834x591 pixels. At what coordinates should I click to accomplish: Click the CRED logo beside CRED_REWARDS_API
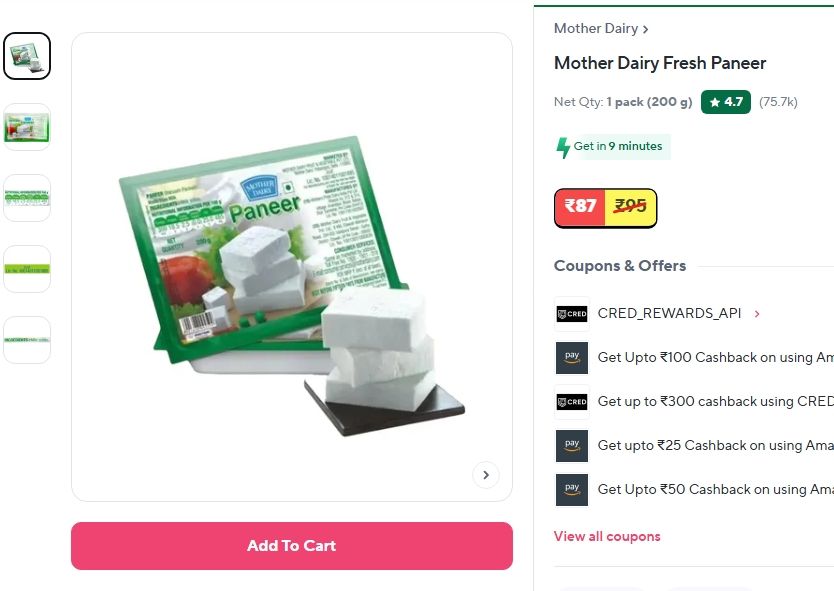[572, 314]
